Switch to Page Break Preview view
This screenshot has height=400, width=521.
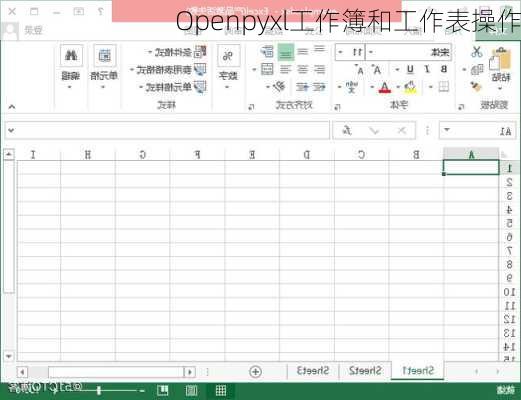click(163, 390)
